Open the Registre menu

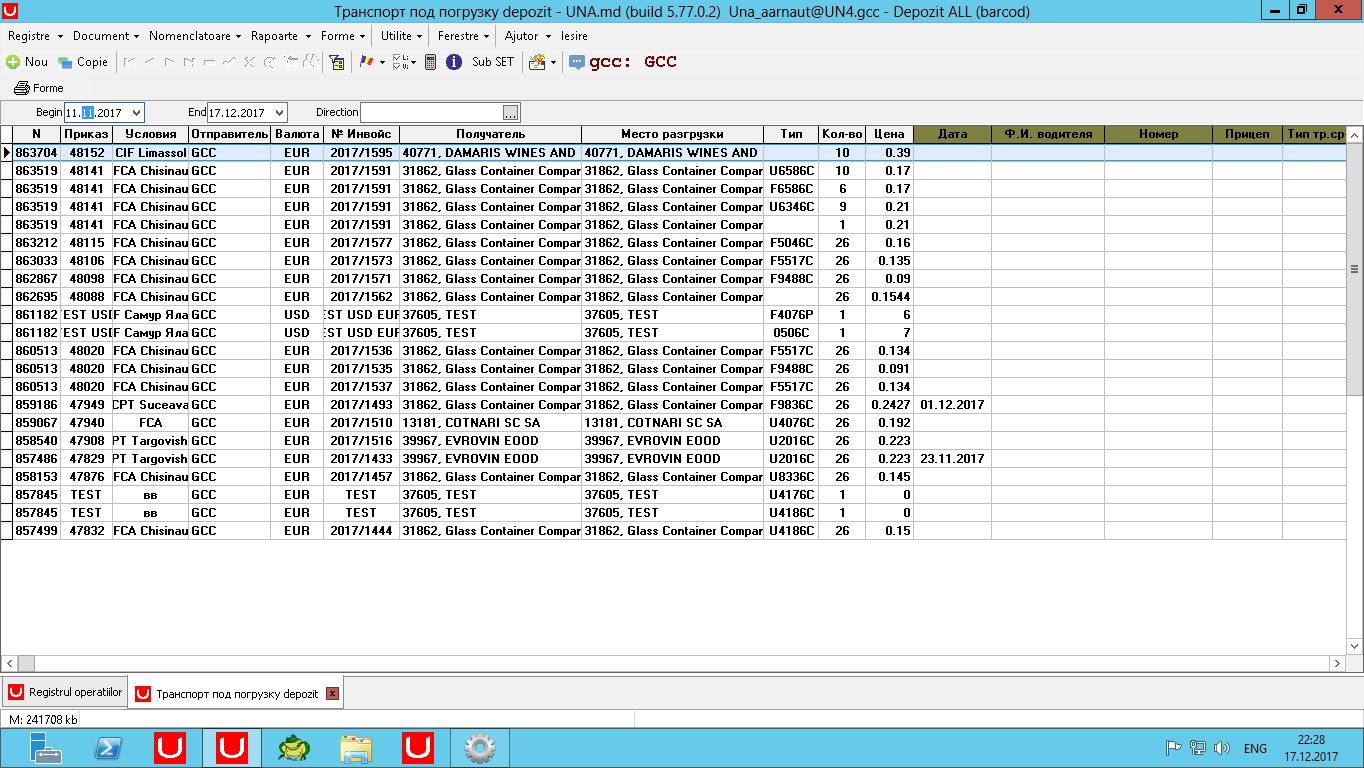(33, 36)
